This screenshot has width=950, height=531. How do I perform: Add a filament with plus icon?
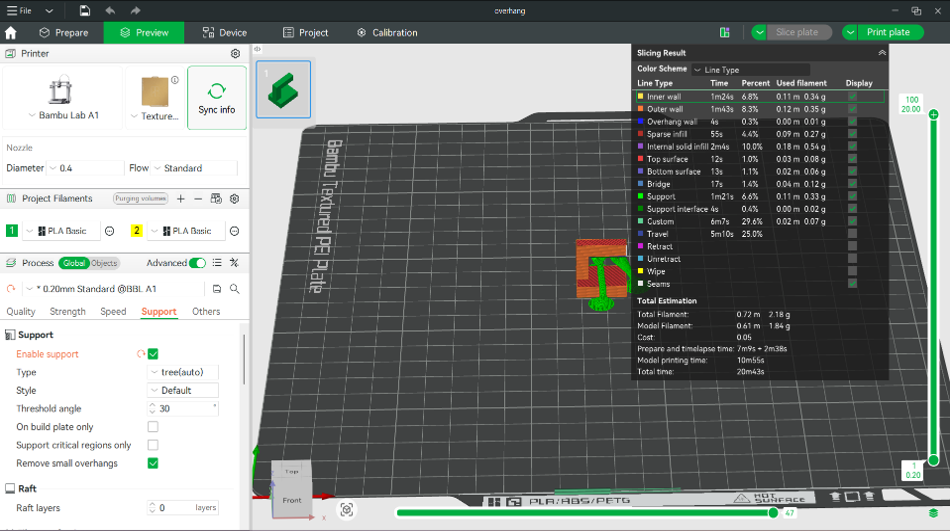[181, 199]
